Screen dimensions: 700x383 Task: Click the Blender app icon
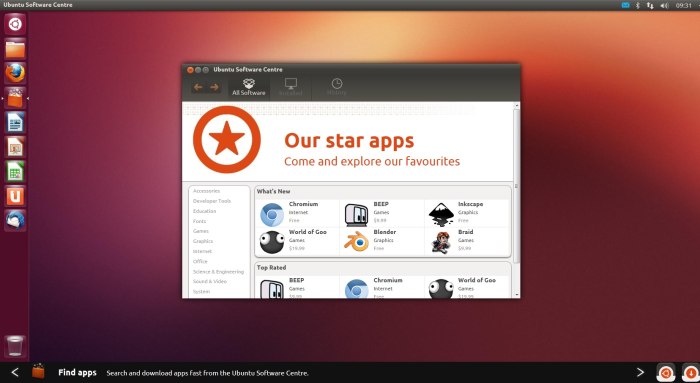[356, 242]
